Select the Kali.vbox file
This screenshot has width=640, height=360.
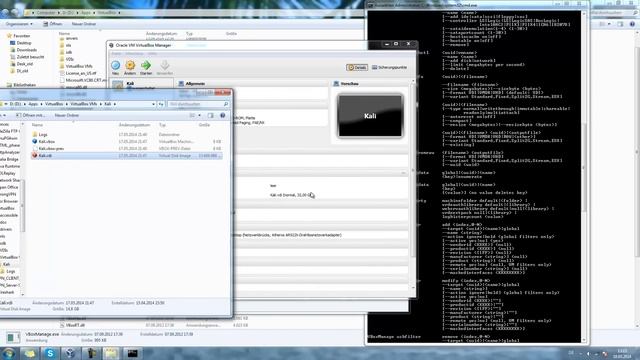(47, 142)
